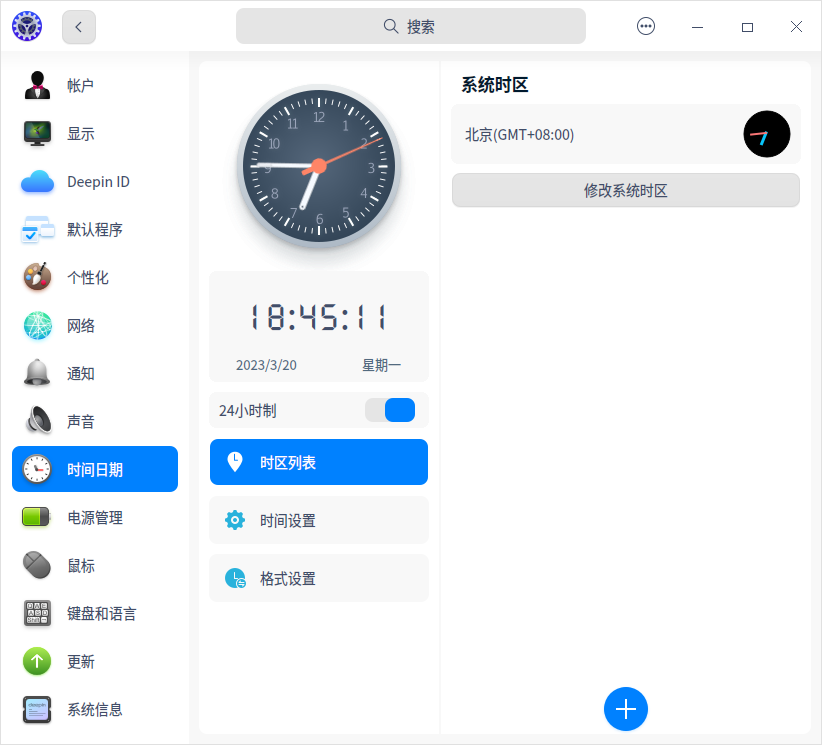Click the 默认程序 (Default Apps) icon
The width and height of the screenshot is (822, 745).
coord(36,229)
